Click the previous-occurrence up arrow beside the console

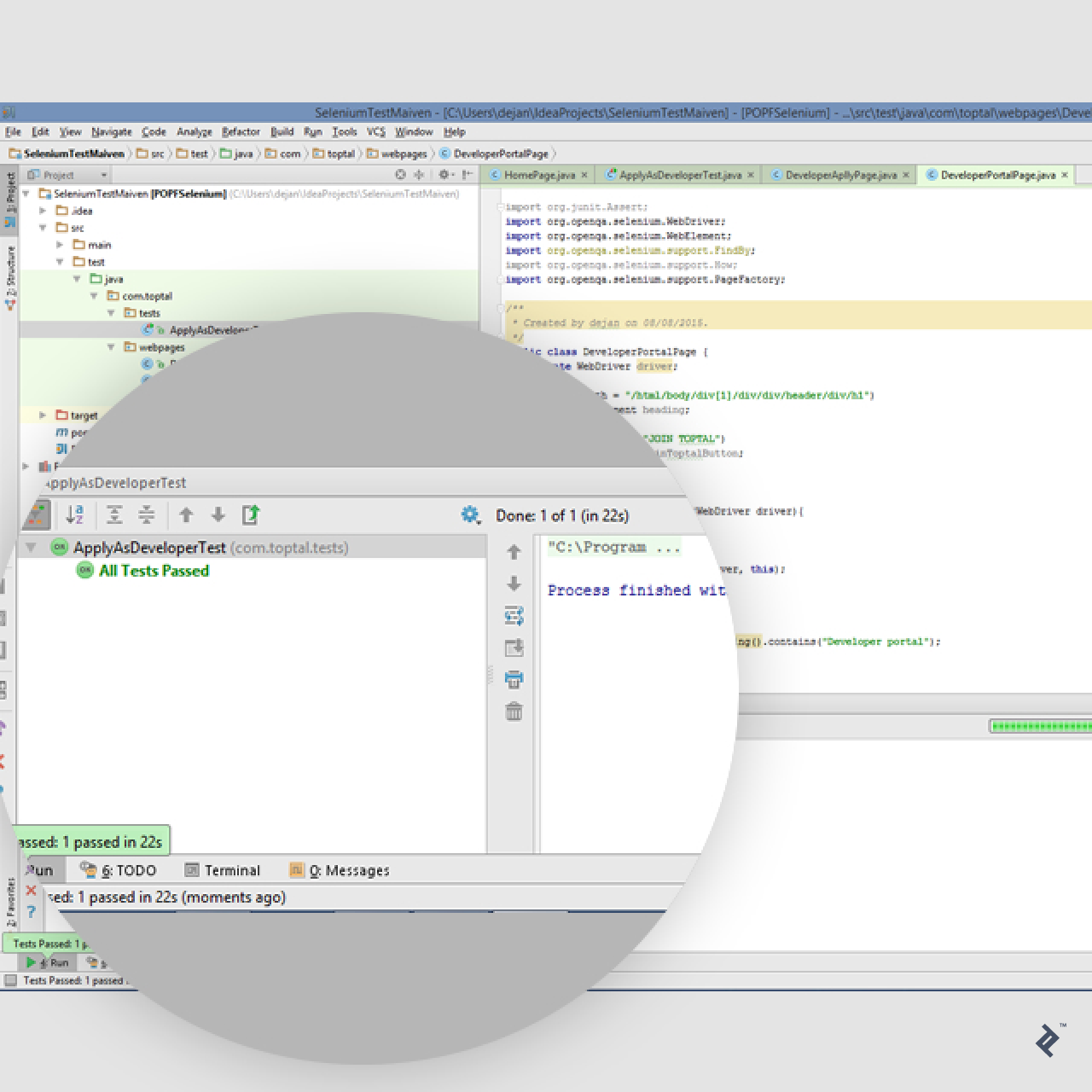point(513,552)
